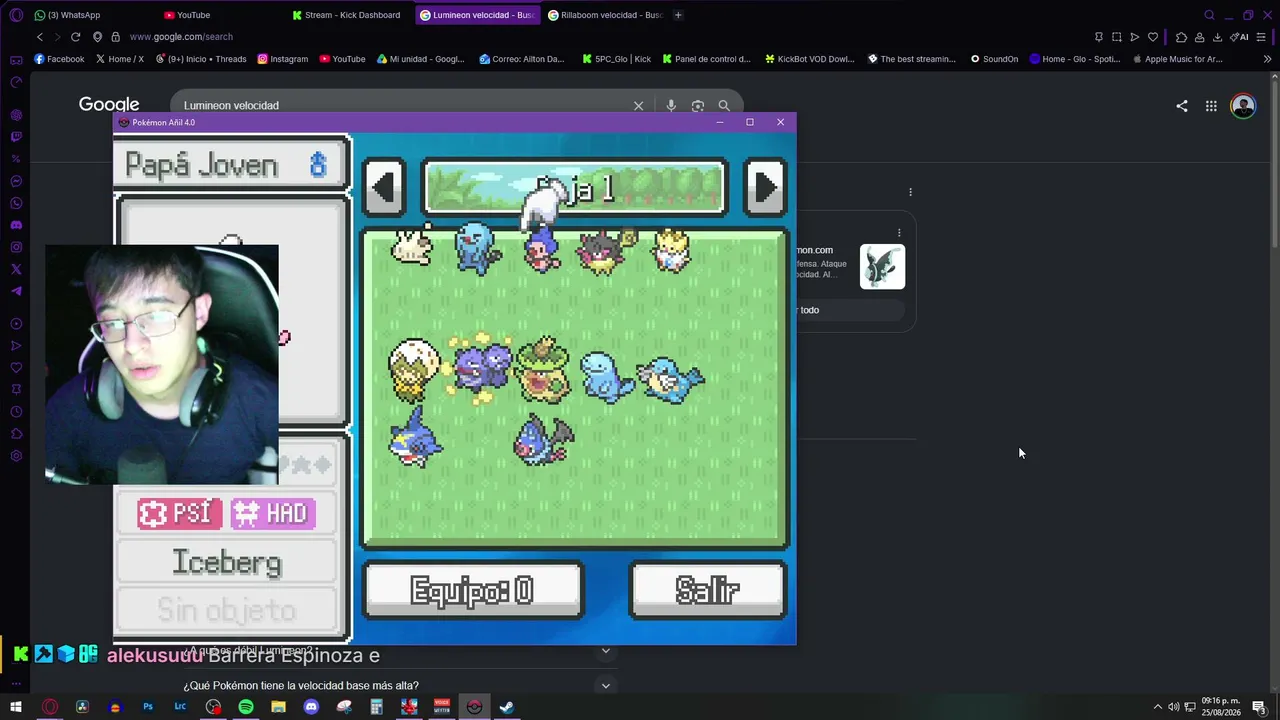The width and height of the screenshot is (1280, 720).
Task: Select the purple Weezing sprite in the box
Action: [481, 366]
